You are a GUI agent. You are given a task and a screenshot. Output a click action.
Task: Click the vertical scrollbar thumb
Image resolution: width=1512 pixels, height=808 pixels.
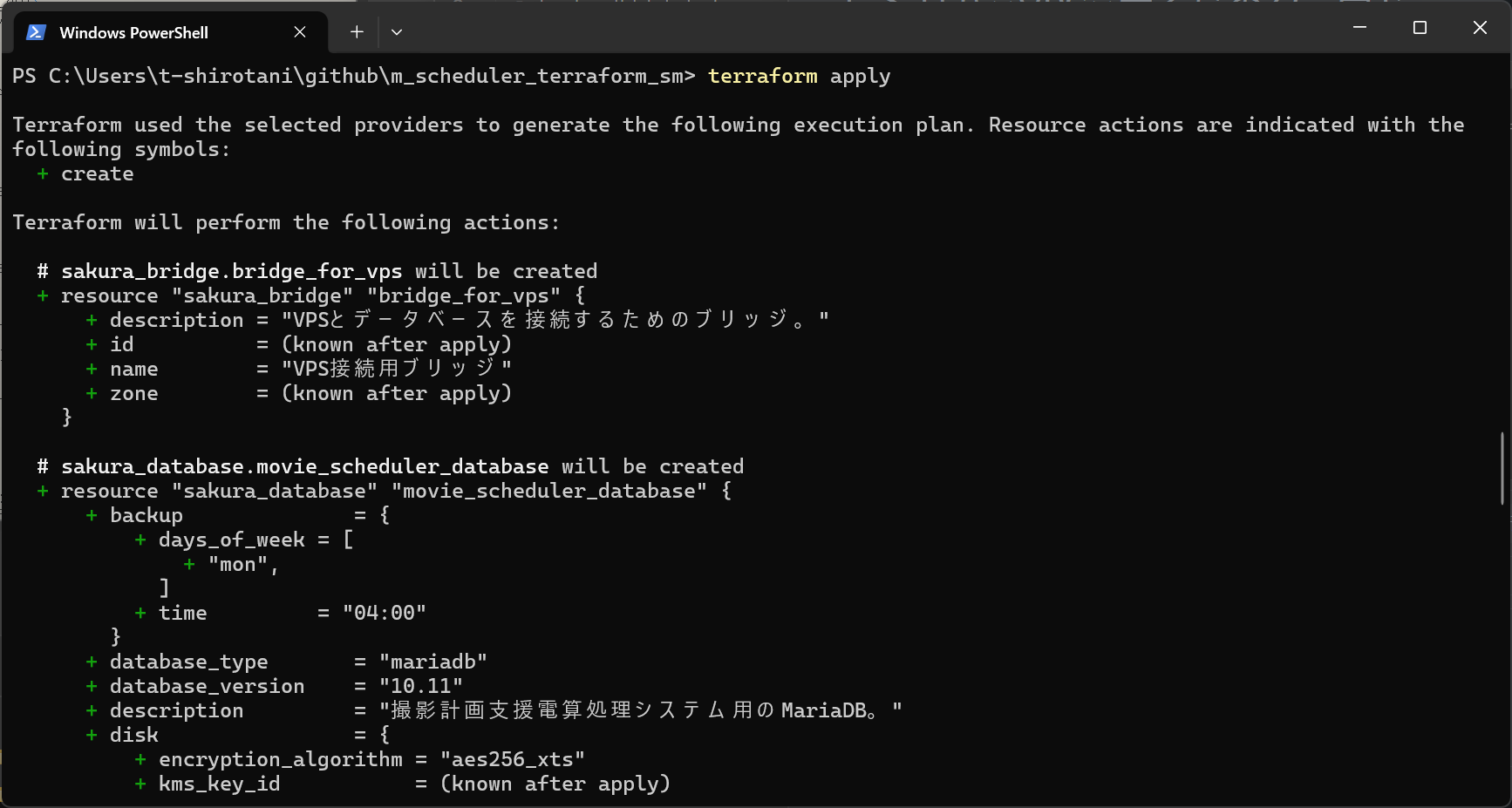tap(1502, 467)
